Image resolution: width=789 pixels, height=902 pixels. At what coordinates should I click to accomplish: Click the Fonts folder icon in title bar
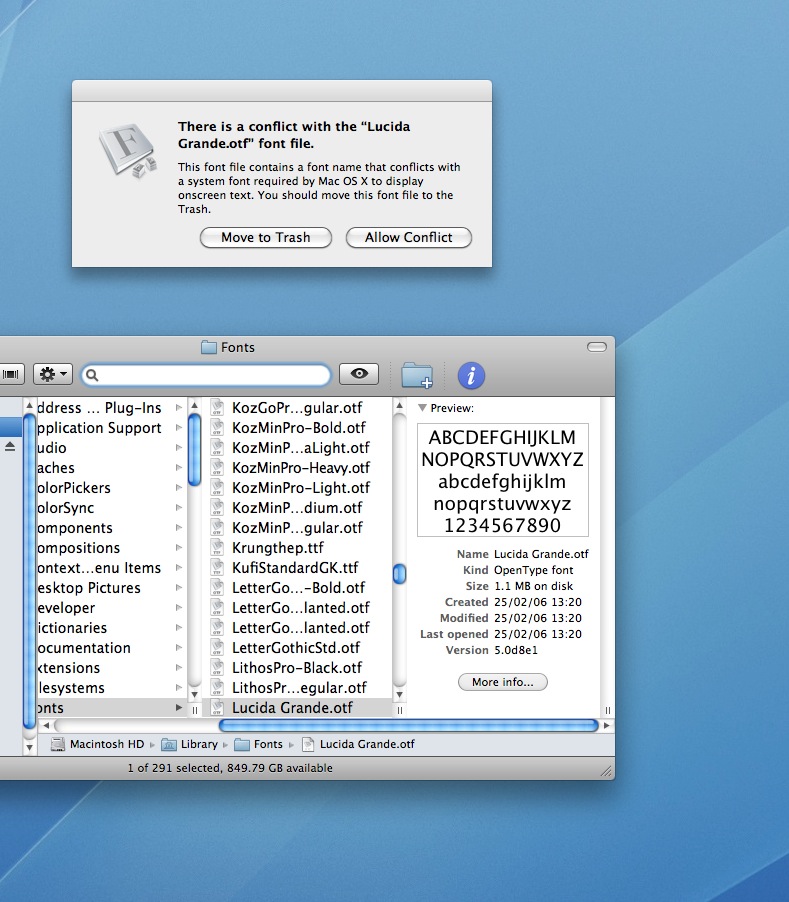[x=208, y=347]
